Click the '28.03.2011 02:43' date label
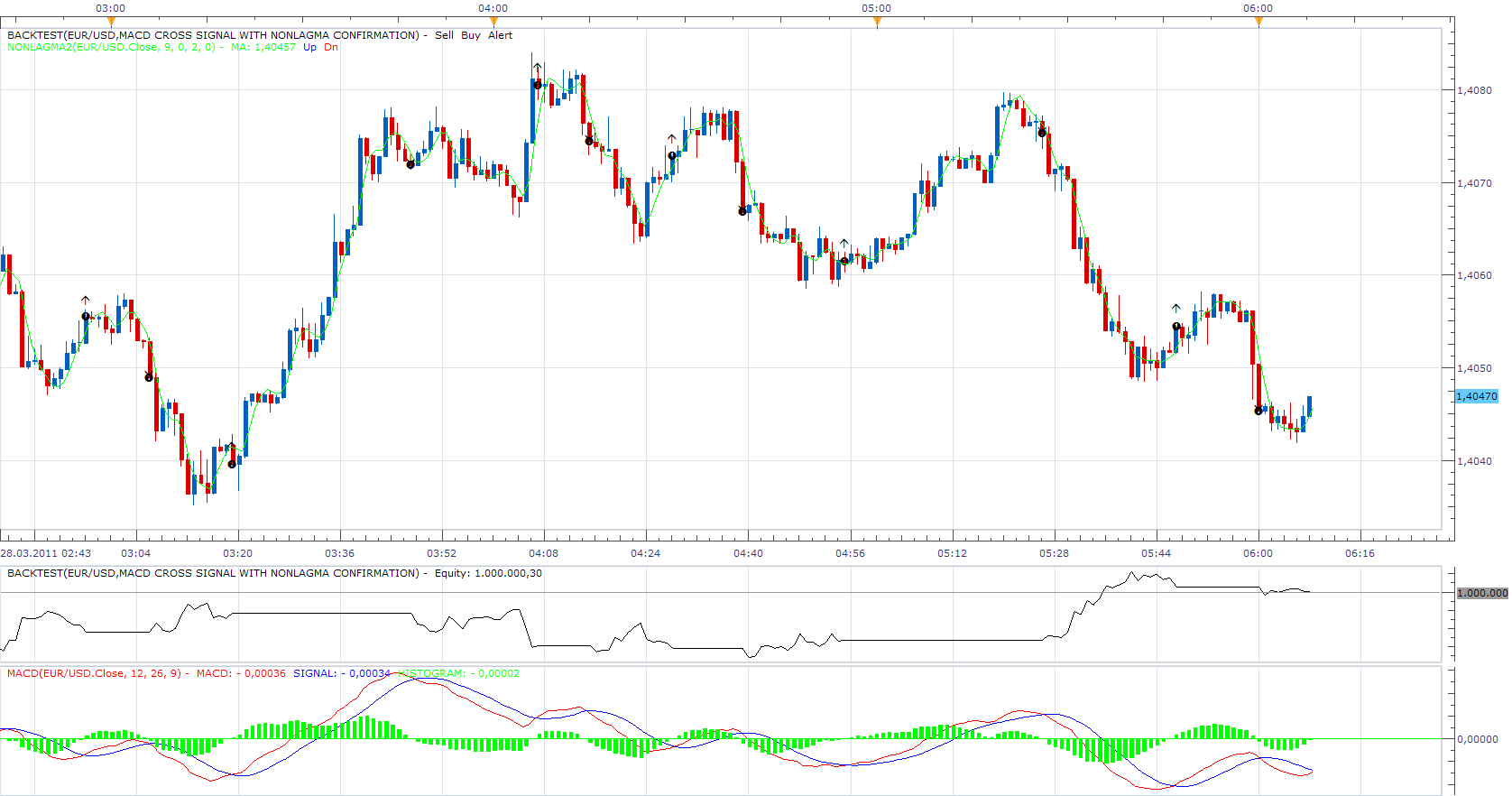The height and width of the screenshot is (796, 1512). [x=46, y=553]
